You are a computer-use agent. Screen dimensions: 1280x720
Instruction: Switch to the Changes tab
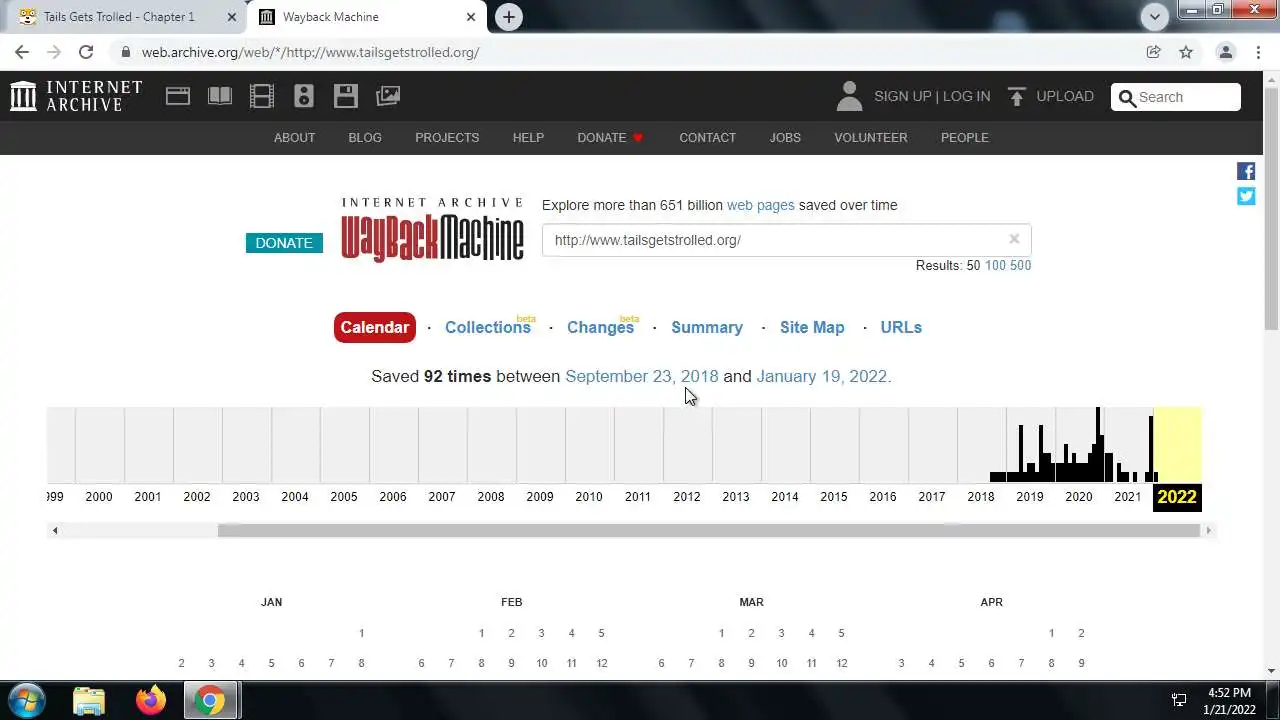pyautogui.click(x=600, y=327)
